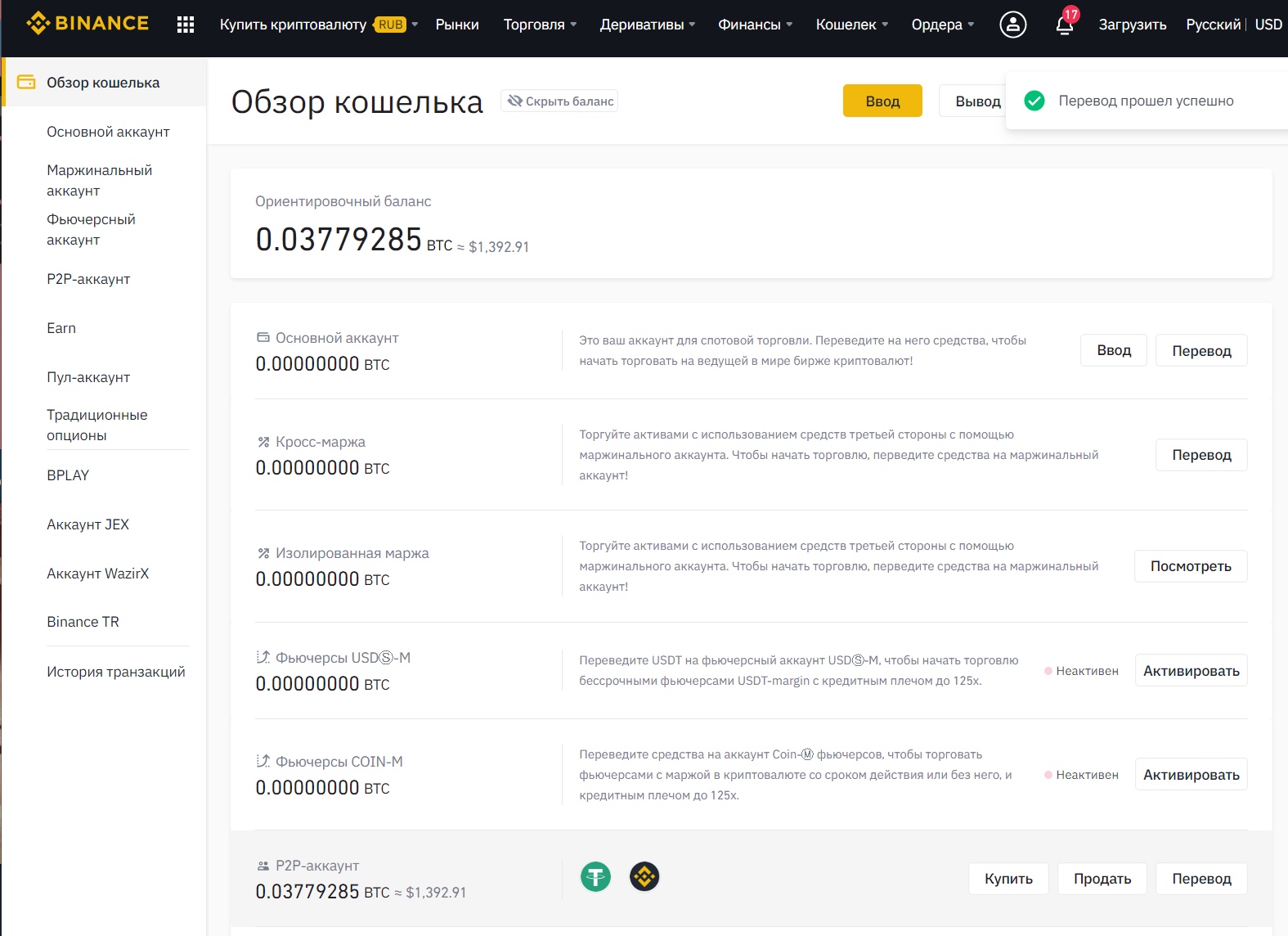Click Продать in the P2P-аккаунт row
Screen dimensions: 1288x936
(1102, 879)
